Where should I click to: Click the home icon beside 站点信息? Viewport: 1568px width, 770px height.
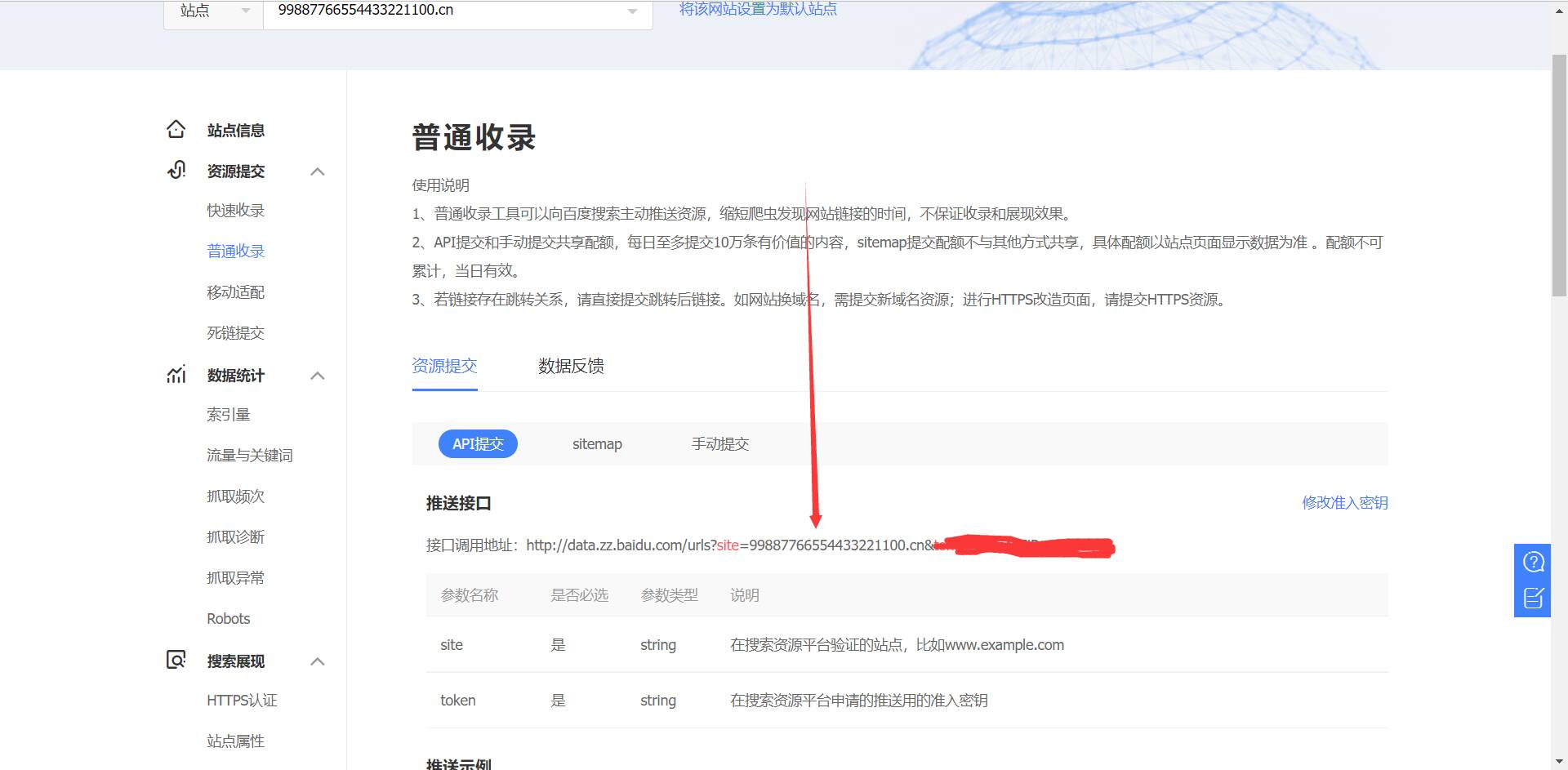[x=176, y=130]
